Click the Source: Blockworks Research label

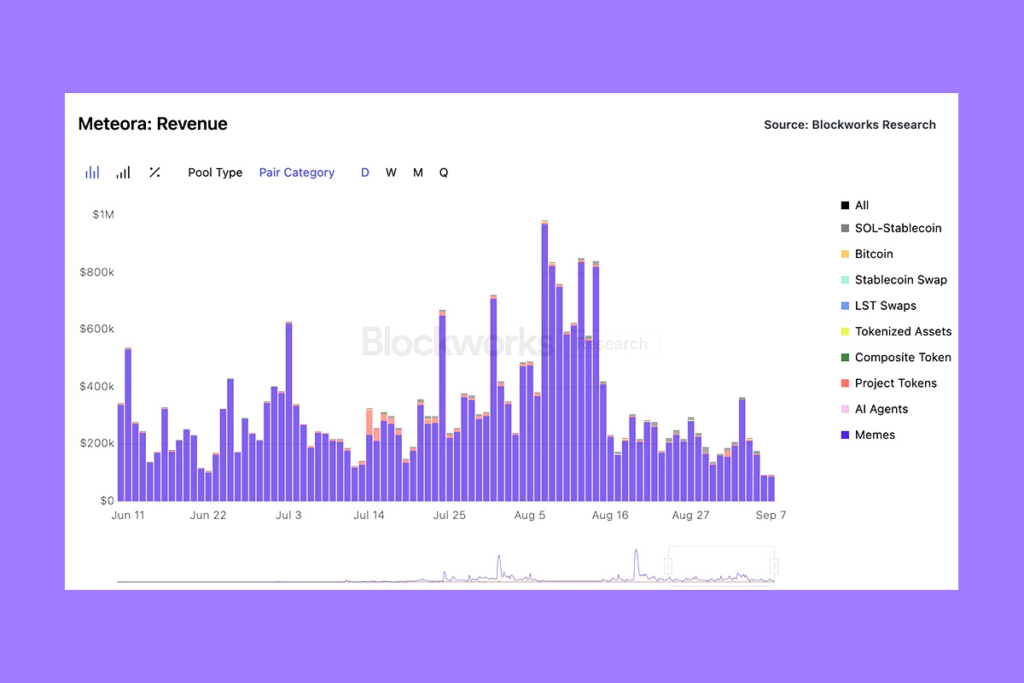[x=850, y=125]
